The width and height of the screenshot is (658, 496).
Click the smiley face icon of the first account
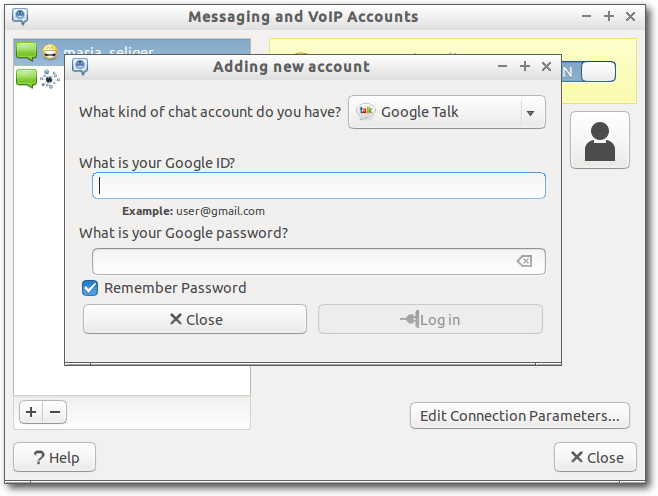point(50,52)
